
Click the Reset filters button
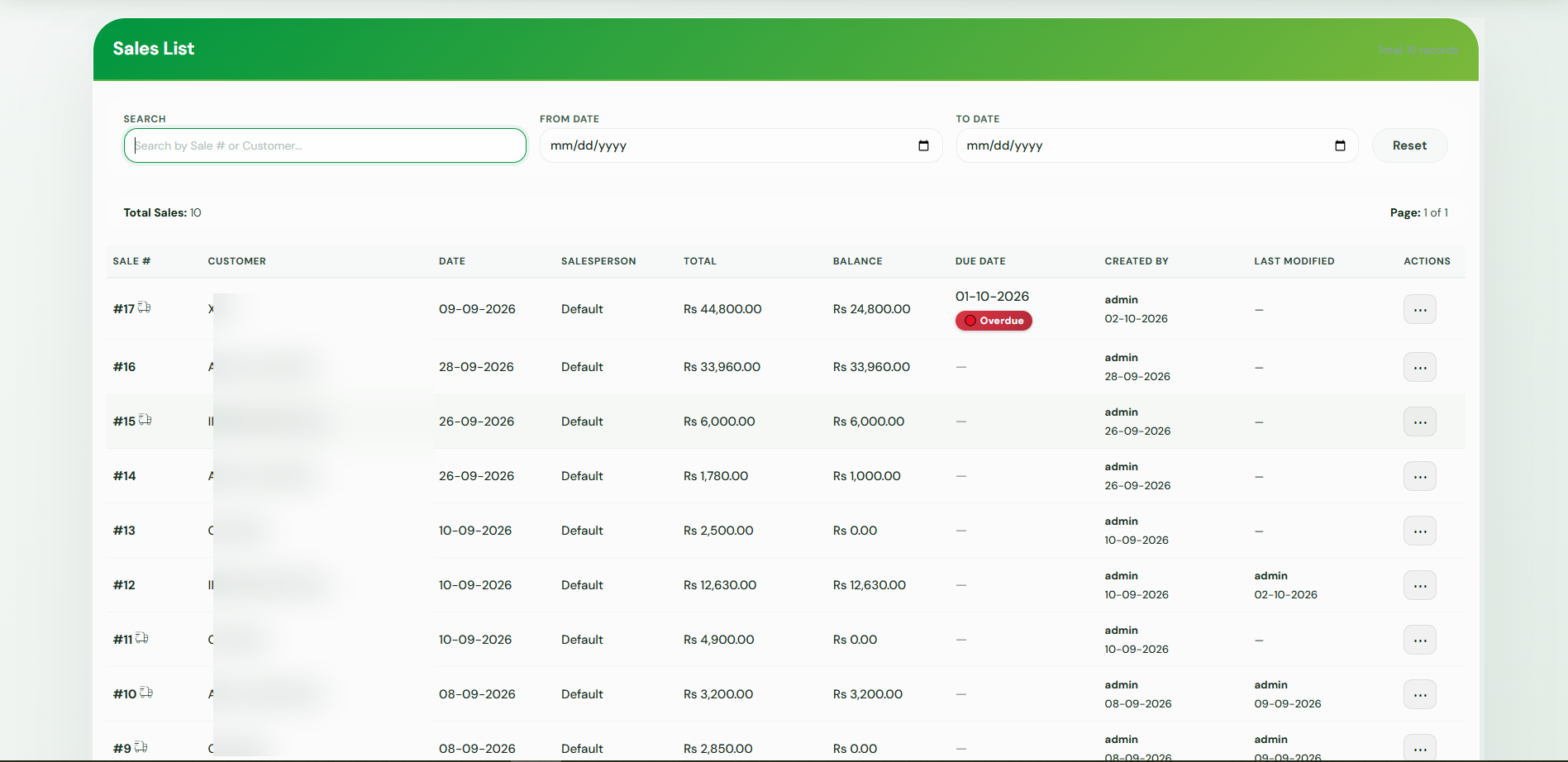point(1409,145)
